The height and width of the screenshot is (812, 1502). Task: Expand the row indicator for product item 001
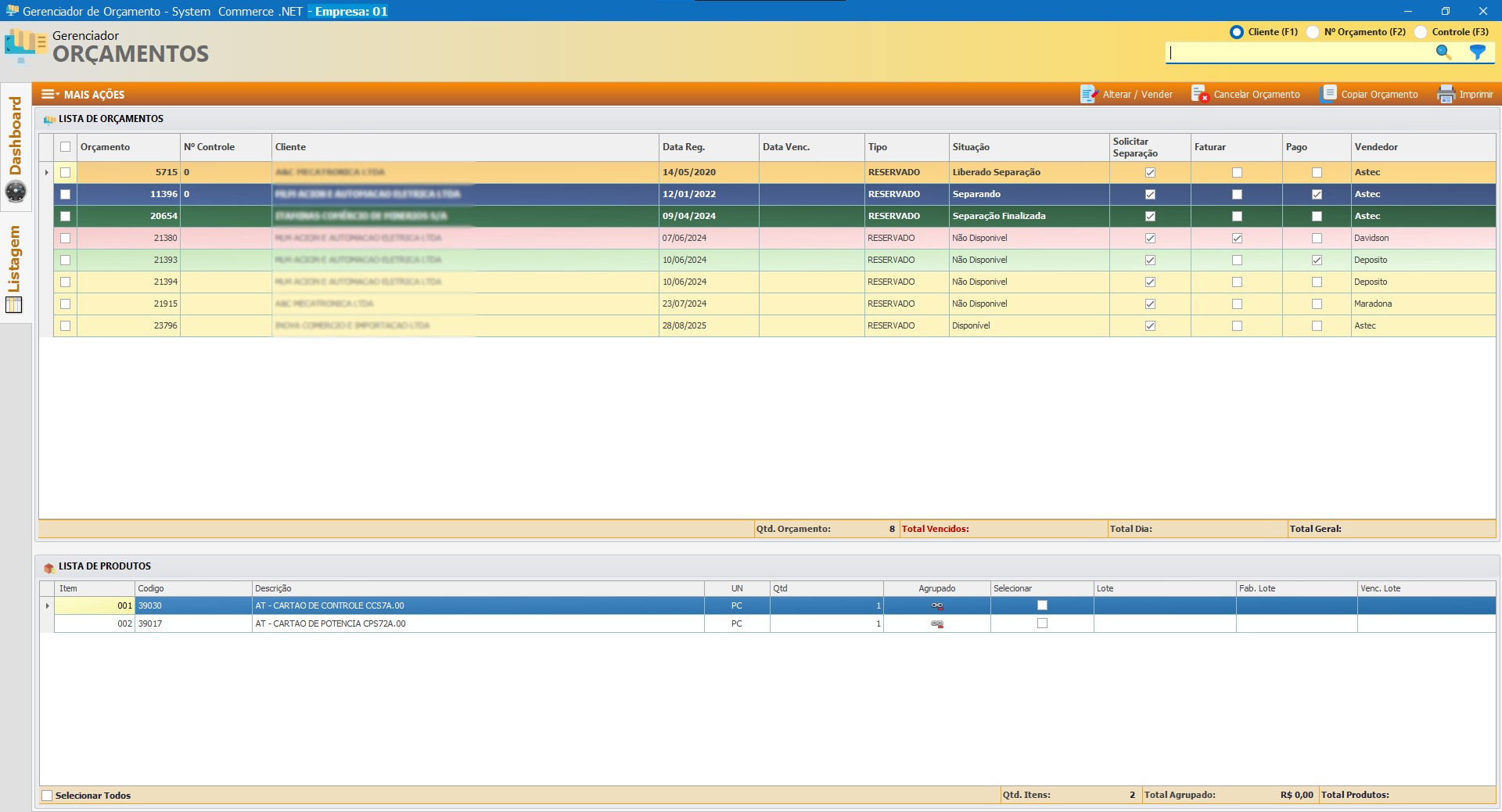[47, 606]
